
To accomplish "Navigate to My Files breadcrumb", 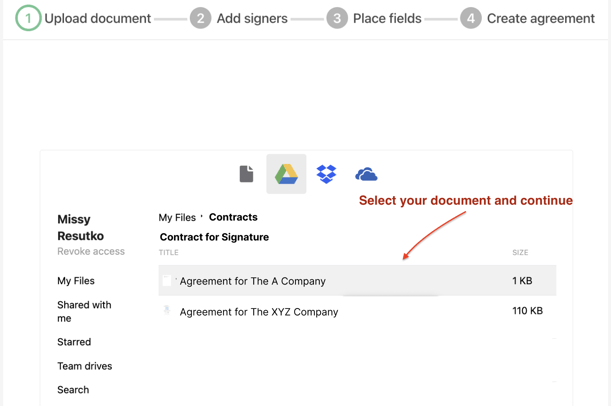I will coord(177,217).
